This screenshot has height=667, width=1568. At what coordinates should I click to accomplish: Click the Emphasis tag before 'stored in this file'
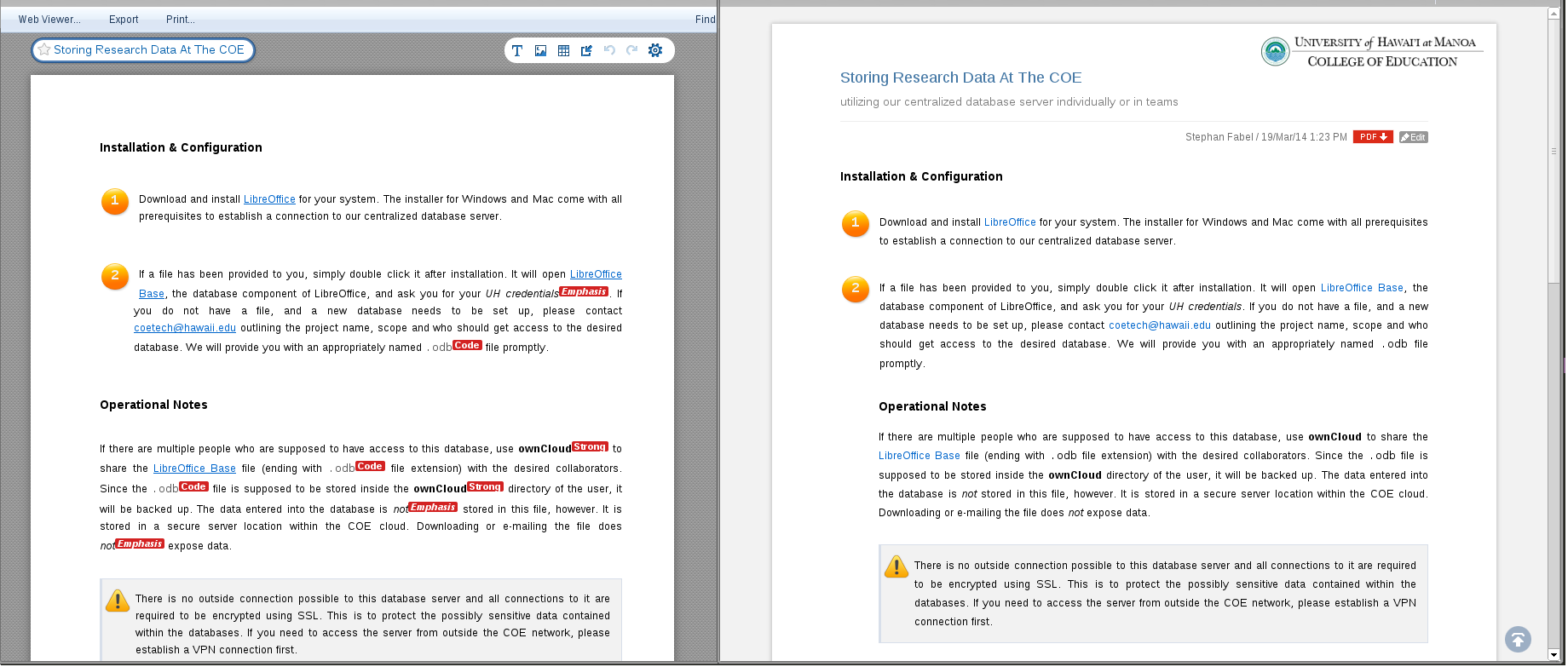pos(433,507)
